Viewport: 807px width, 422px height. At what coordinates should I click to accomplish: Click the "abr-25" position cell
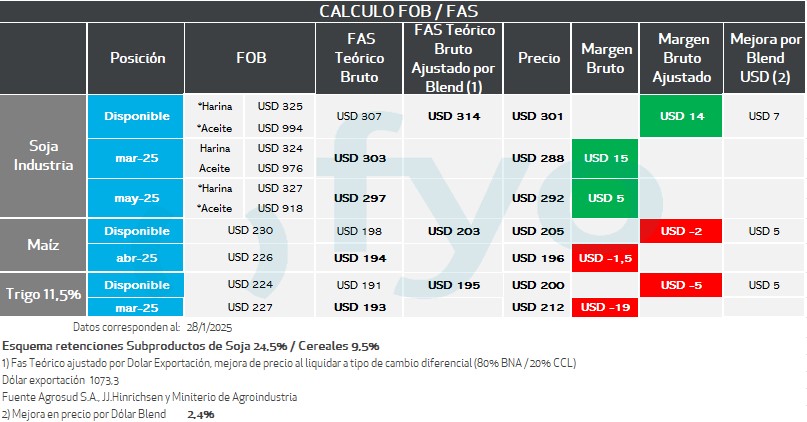coord(137,258)
